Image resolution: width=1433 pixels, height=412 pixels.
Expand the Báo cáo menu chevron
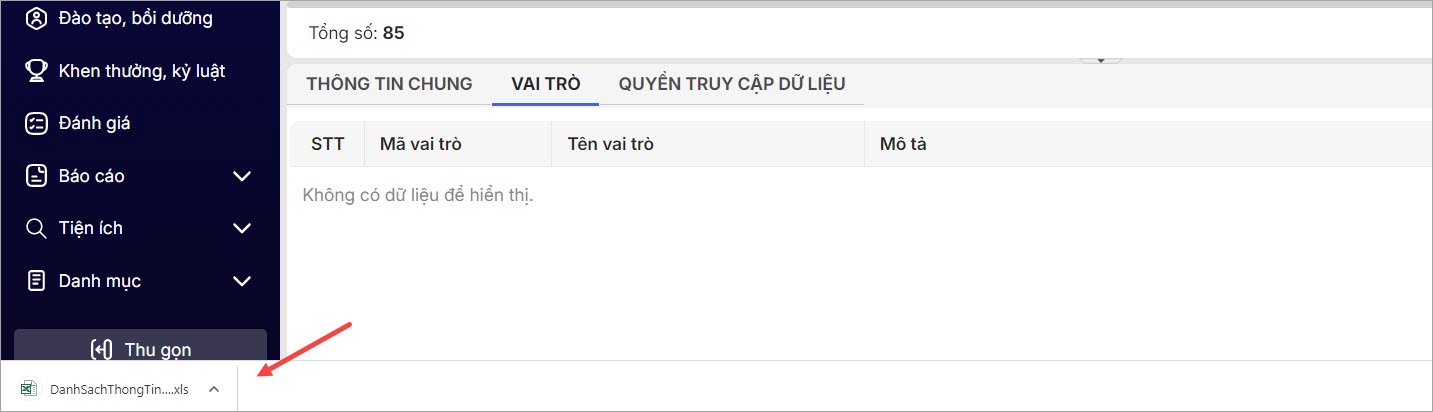click(x=242, y=176)
